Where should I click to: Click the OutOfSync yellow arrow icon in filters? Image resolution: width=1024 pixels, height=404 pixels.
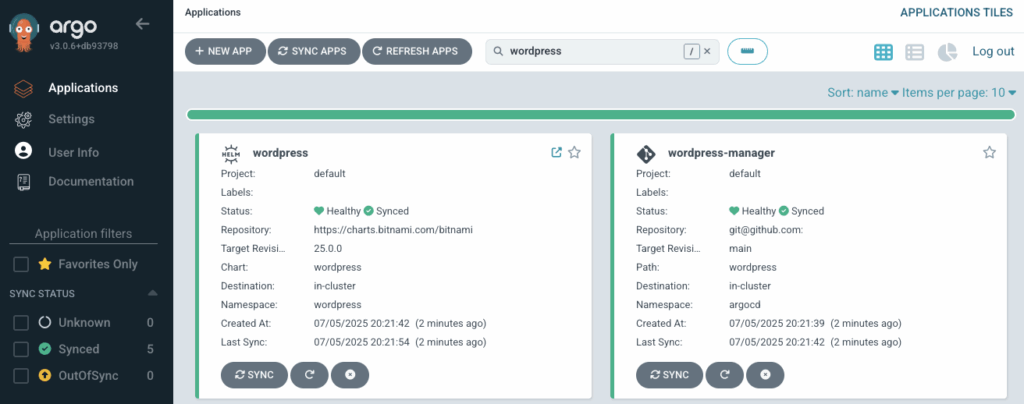(x=45, y=376)
